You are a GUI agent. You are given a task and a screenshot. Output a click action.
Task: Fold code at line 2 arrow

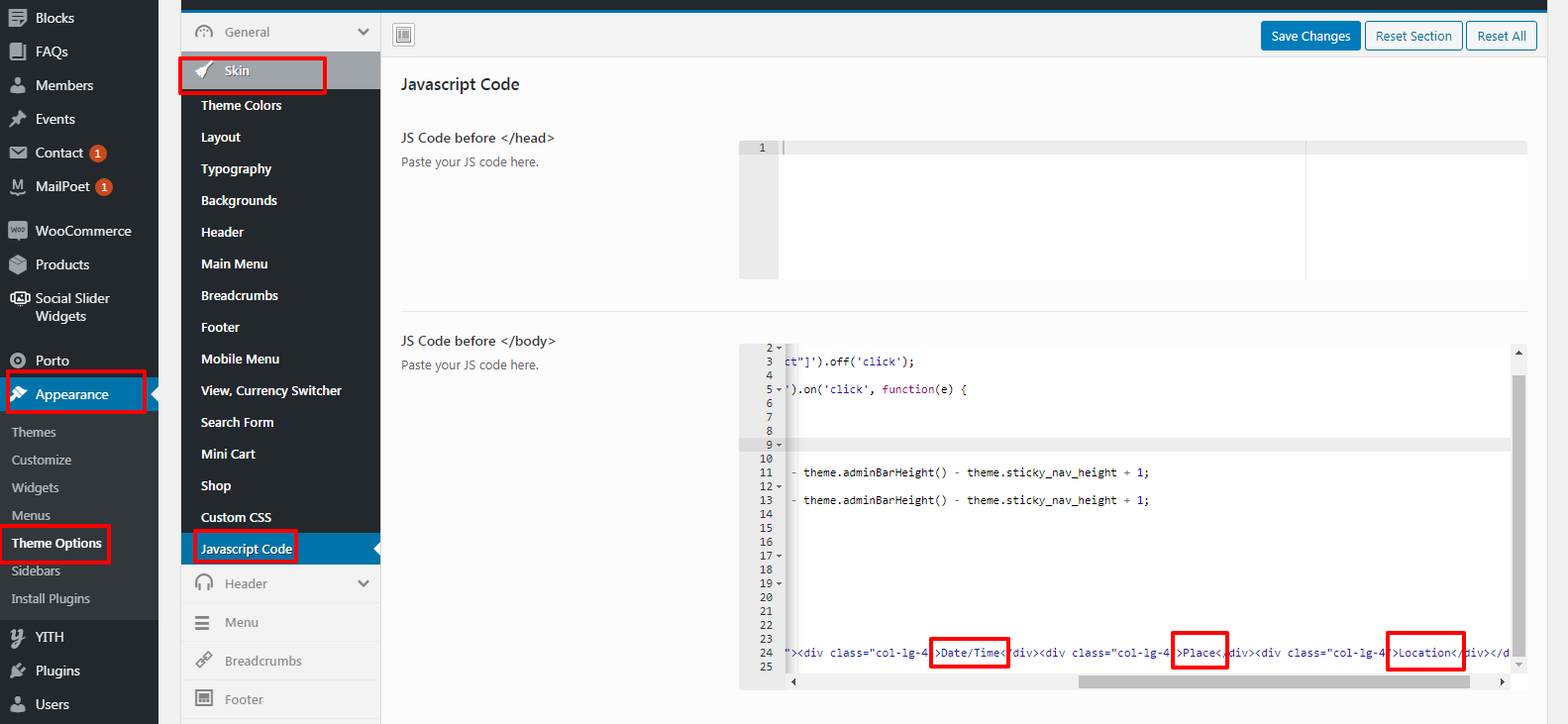[x=779, y=349]
